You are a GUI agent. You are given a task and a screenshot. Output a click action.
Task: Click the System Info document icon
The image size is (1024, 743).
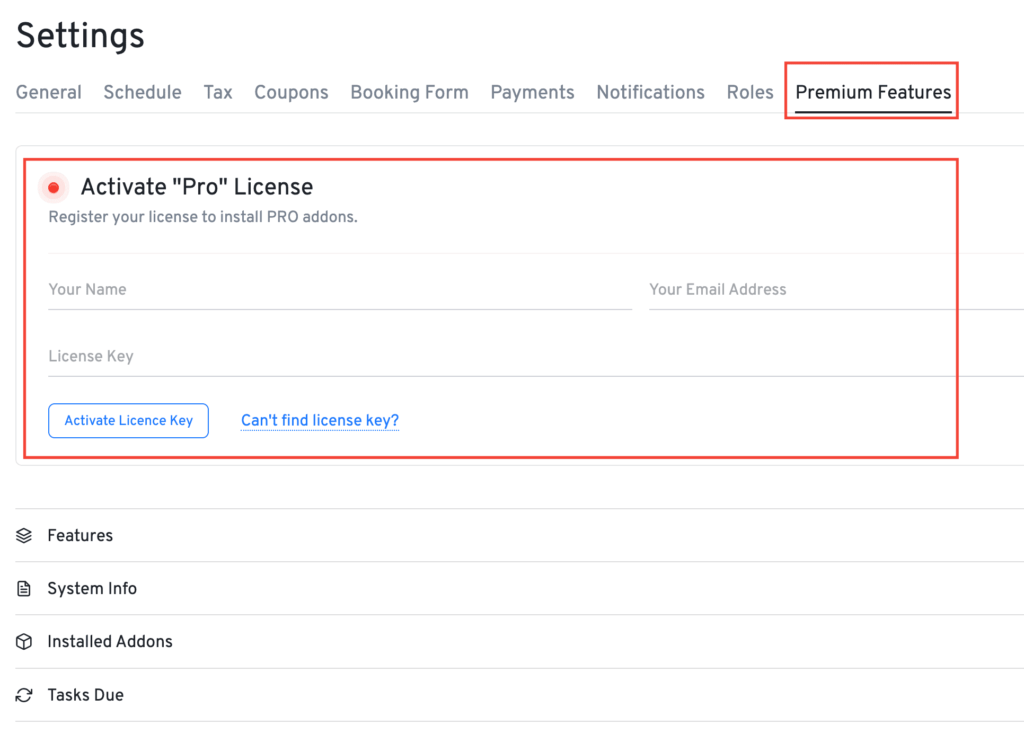(x=23, y=588)
